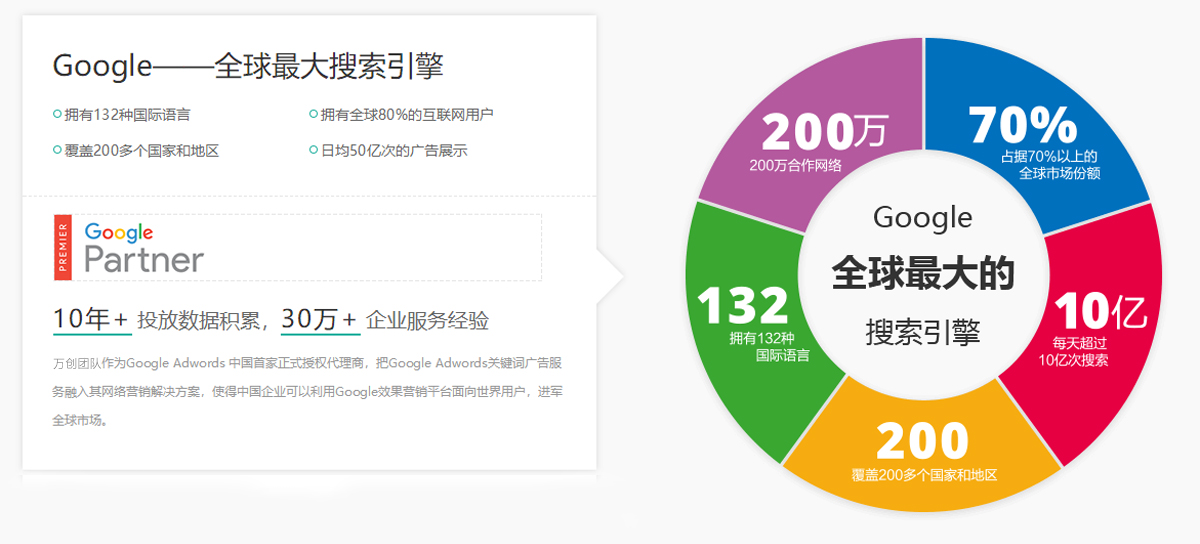The width and height of the screenshot is (1200, 544).
Task: Click the triangular pointer arrow on card edge
Action: coord(610,273)
